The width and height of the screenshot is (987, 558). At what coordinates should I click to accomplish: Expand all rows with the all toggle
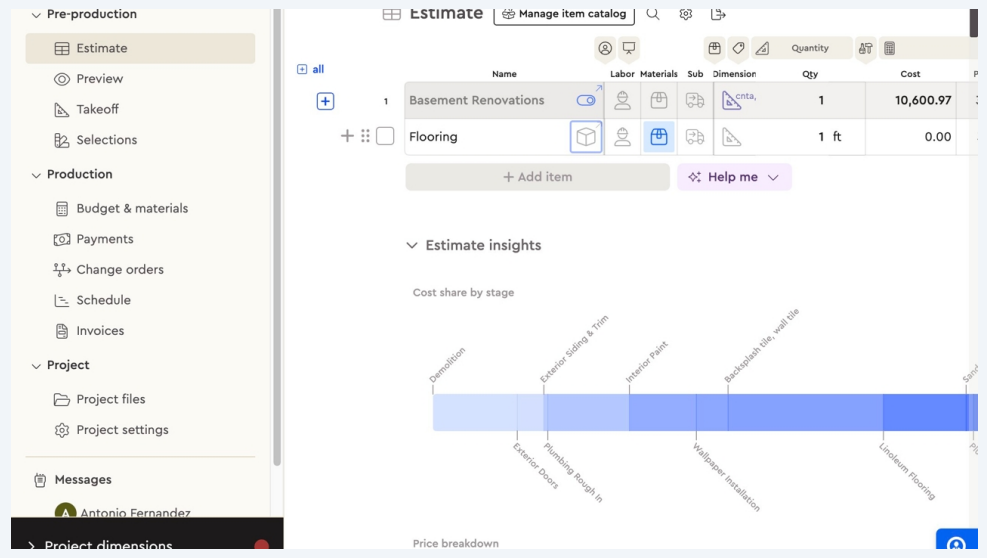click(x=311, y=69)
